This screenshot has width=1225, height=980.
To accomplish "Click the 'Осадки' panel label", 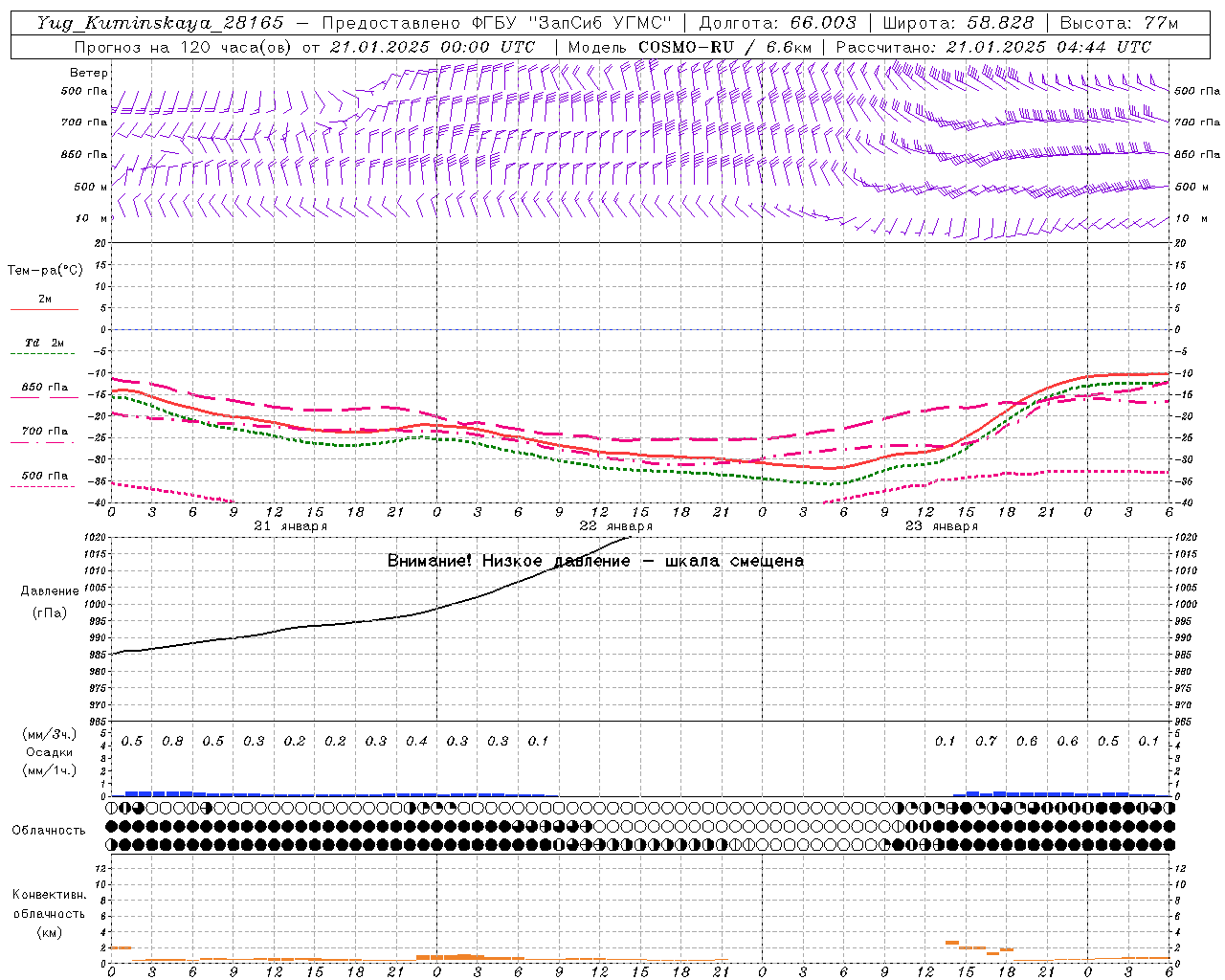I will coord(49,752).
